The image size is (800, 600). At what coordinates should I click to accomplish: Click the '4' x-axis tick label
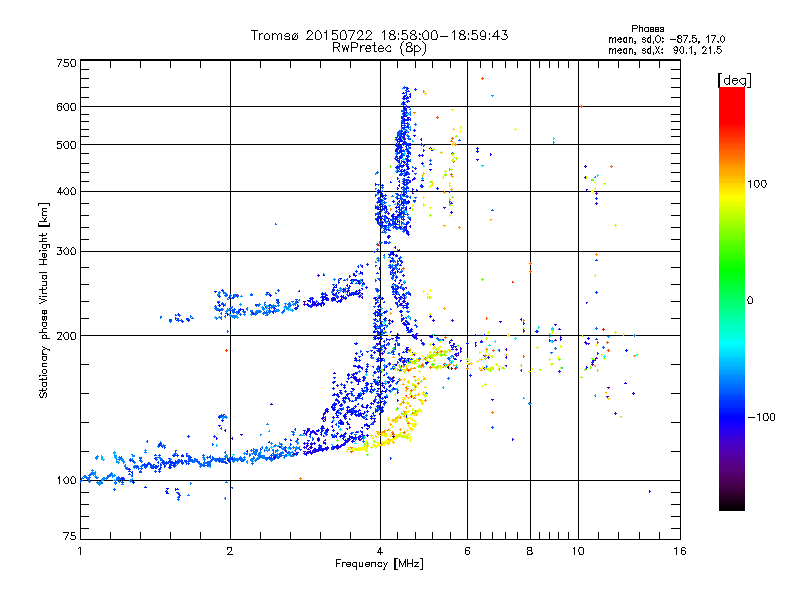pyautogui.click(x=380, y=551)
